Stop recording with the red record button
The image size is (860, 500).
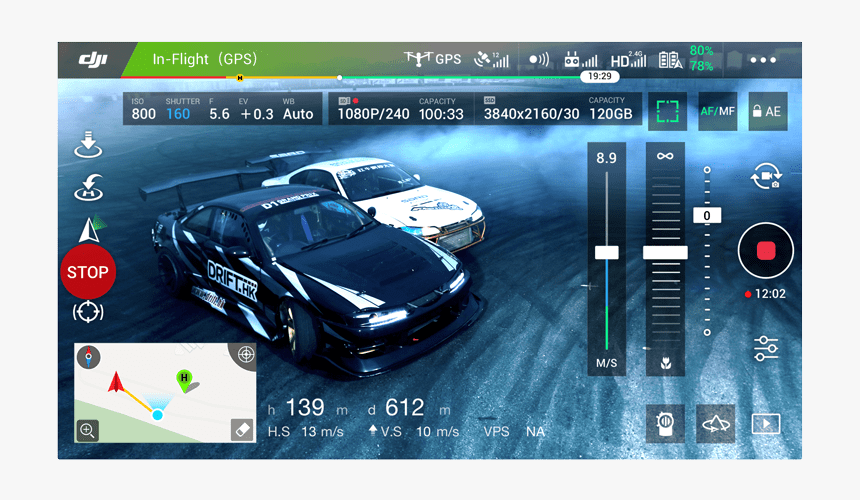pos(766,251)
